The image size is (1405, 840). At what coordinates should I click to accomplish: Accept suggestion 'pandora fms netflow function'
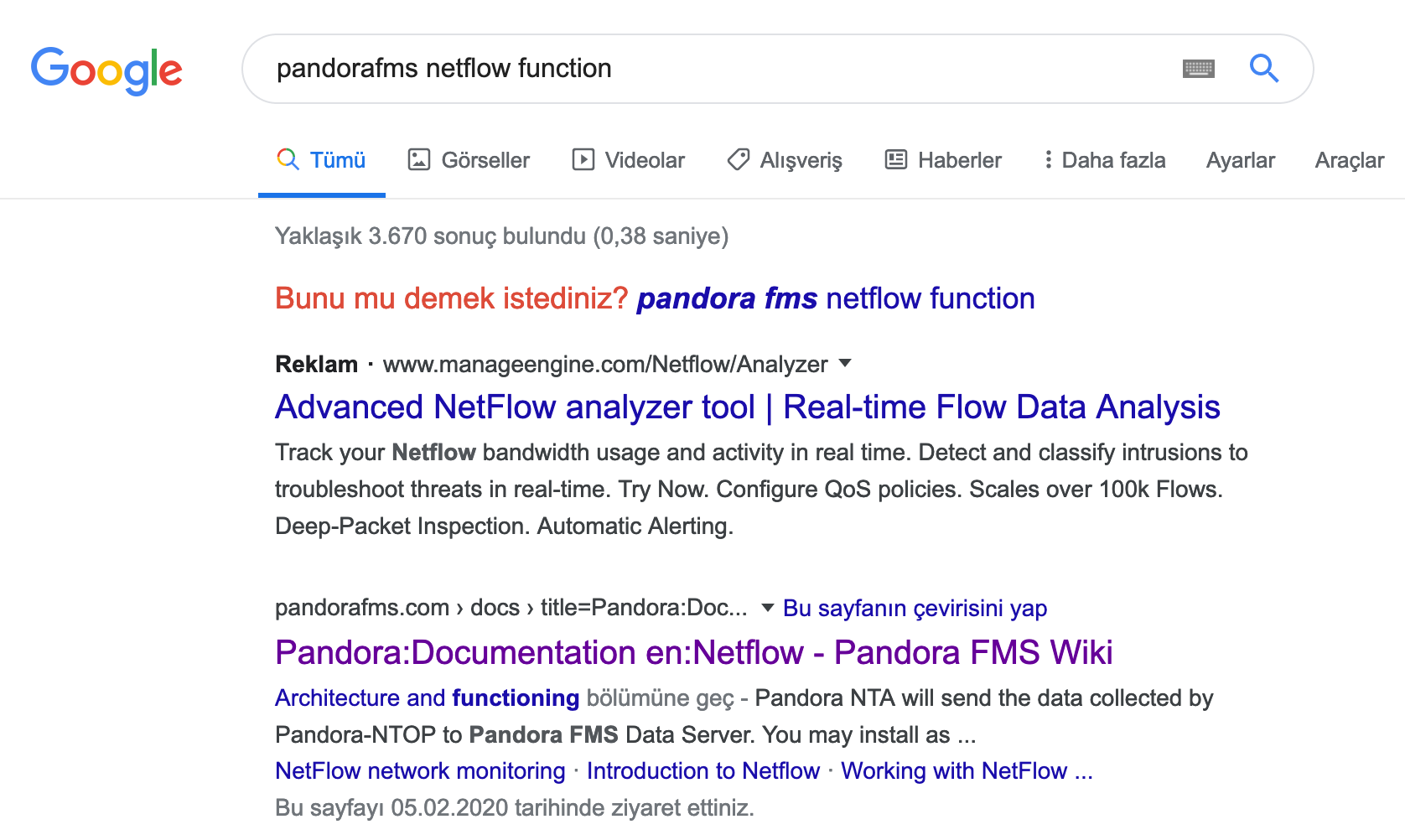(836, 298)
